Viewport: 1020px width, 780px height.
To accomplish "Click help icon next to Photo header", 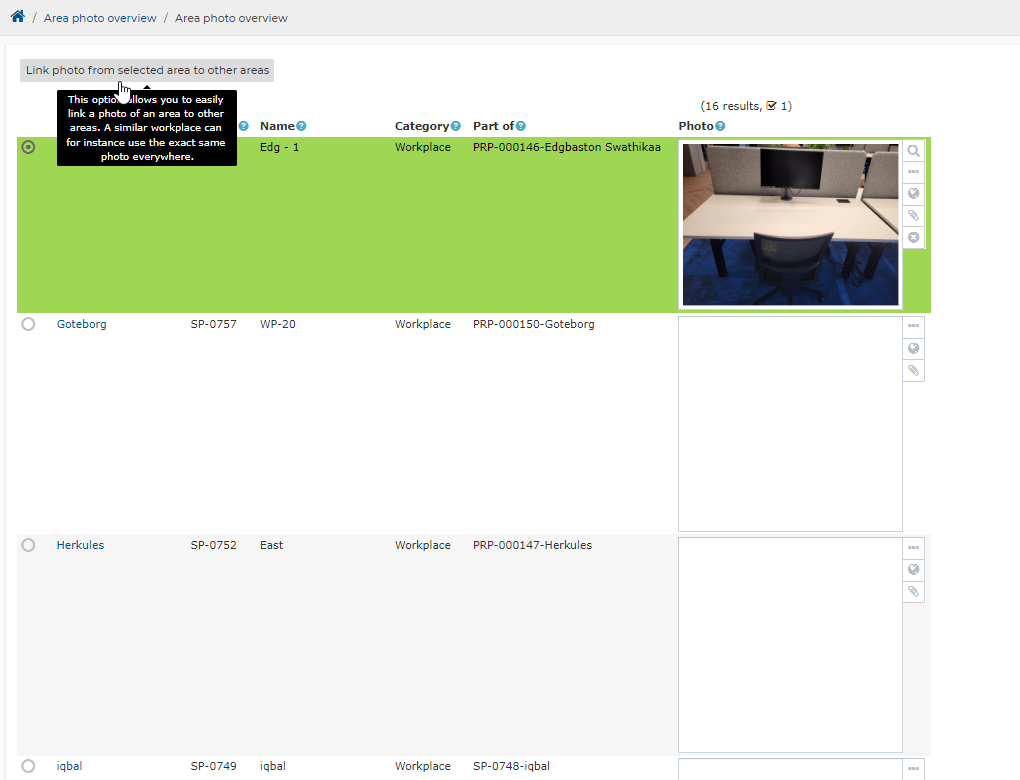I will click(x=720, y=126).
